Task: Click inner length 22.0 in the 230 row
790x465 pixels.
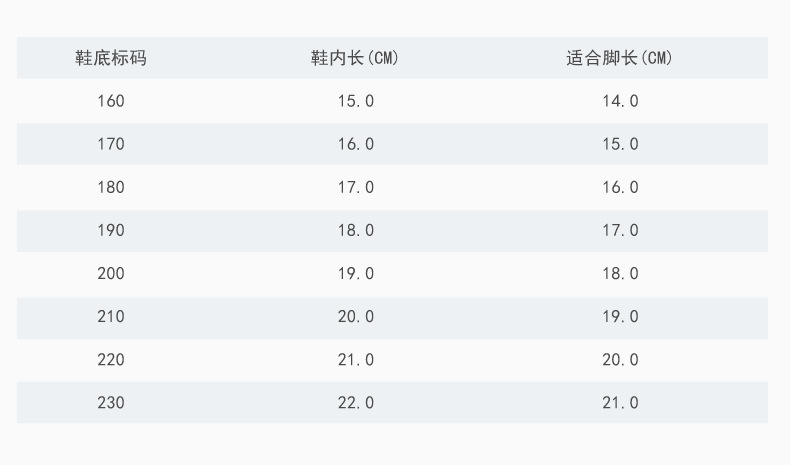Action: [x=355, y=402]
